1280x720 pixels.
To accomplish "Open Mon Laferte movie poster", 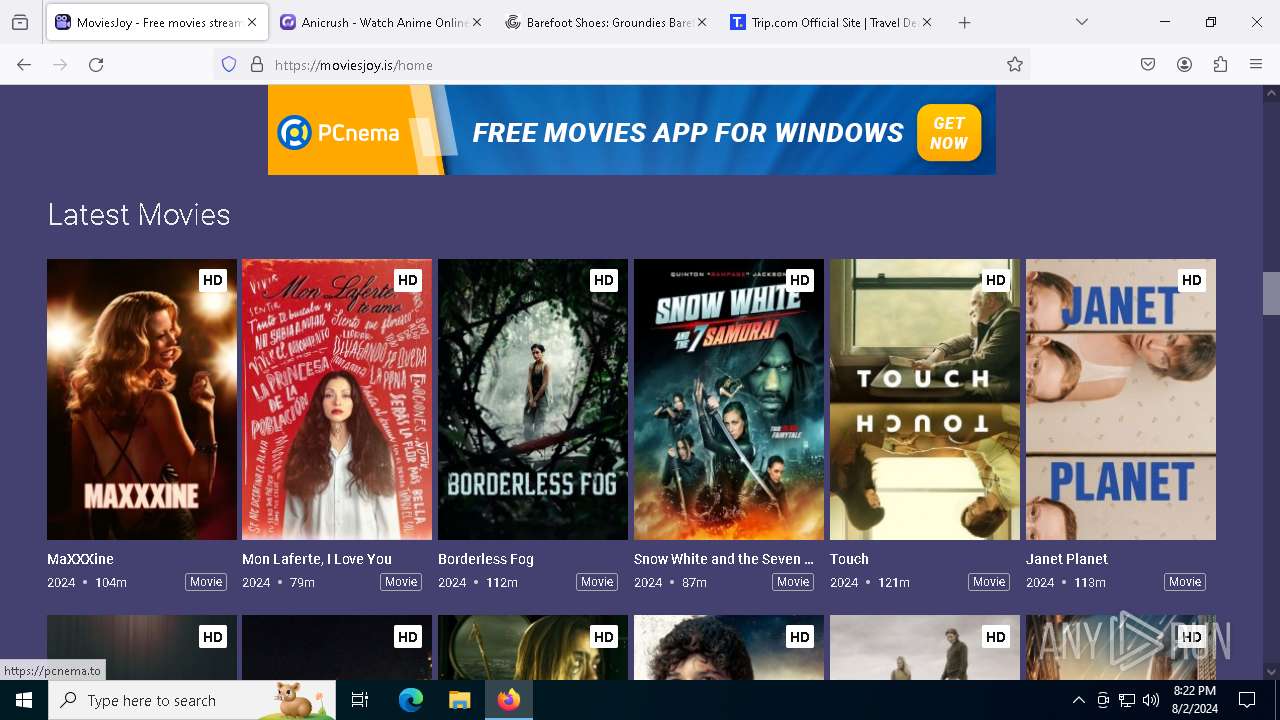I will pyautogui.click(x=337, y=400).
